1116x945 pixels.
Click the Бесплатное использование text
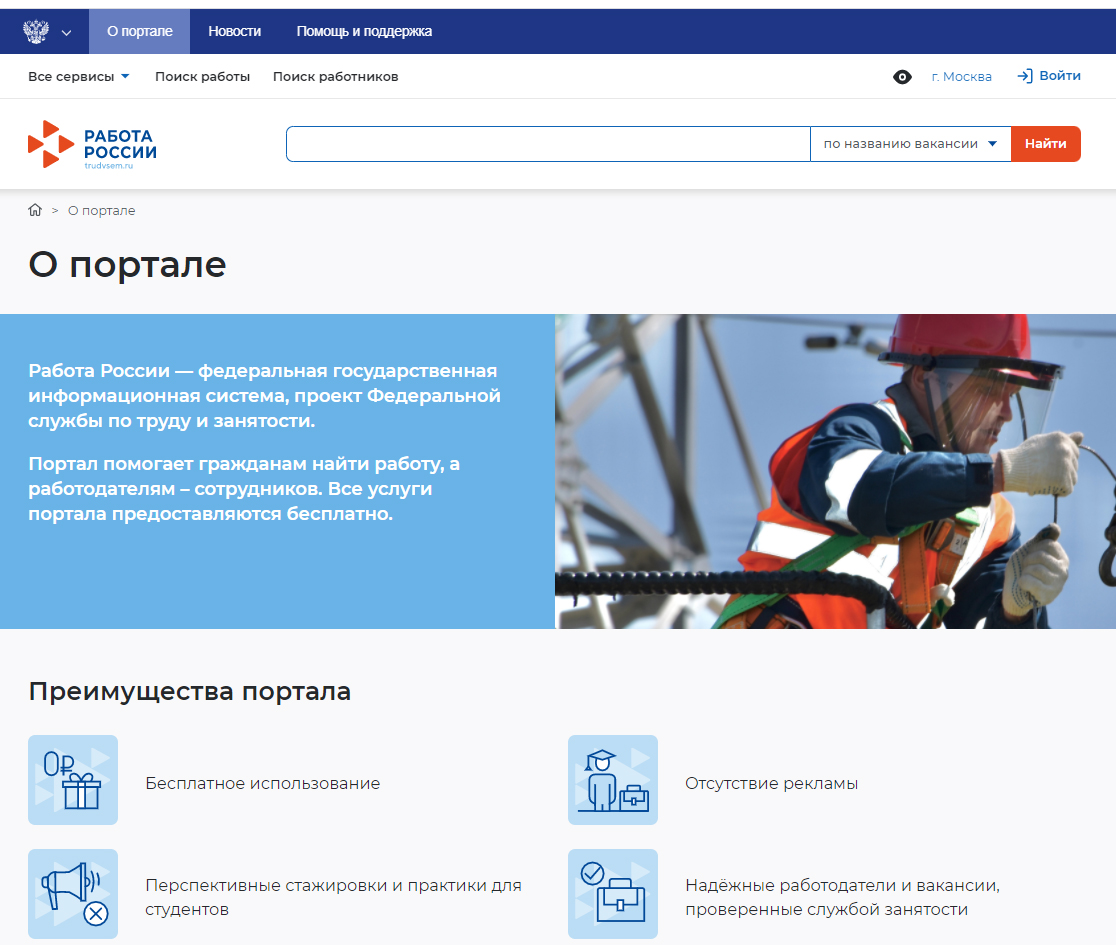263,783
